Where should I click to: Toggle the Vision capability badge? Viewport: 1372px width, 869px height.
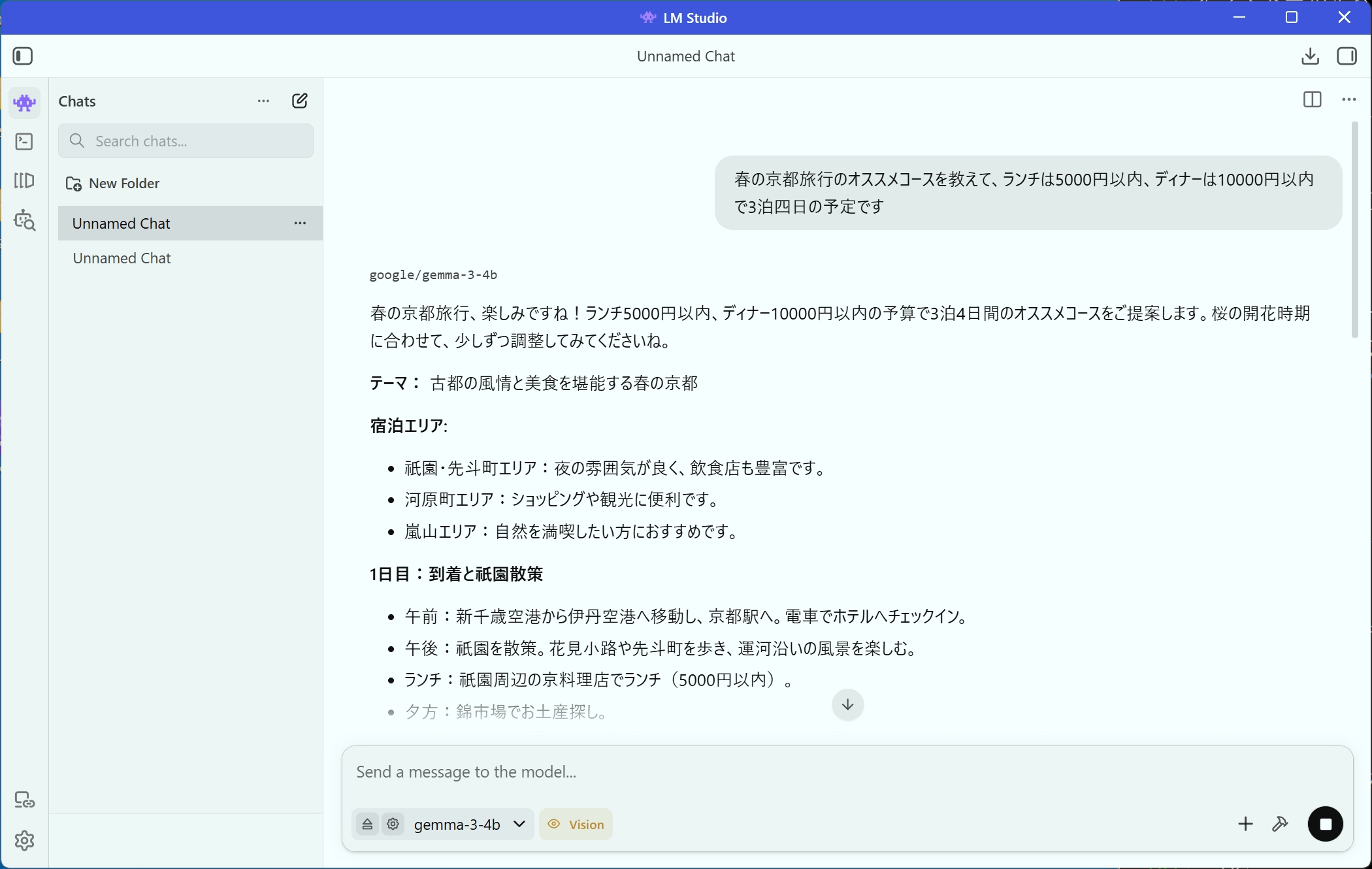pos(576,825)
